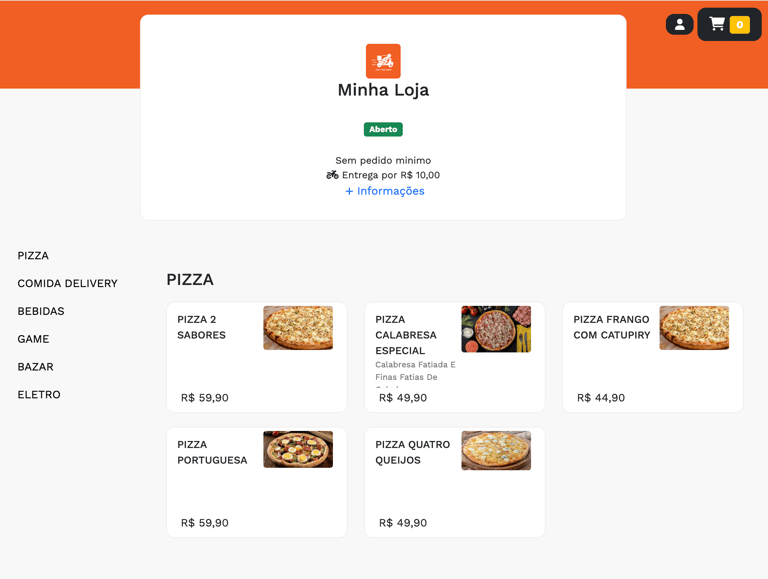Open the PIZZA QUATRO QUEIJOS title
This screenshot has height=579, width=768.
[x=412, y=452]
